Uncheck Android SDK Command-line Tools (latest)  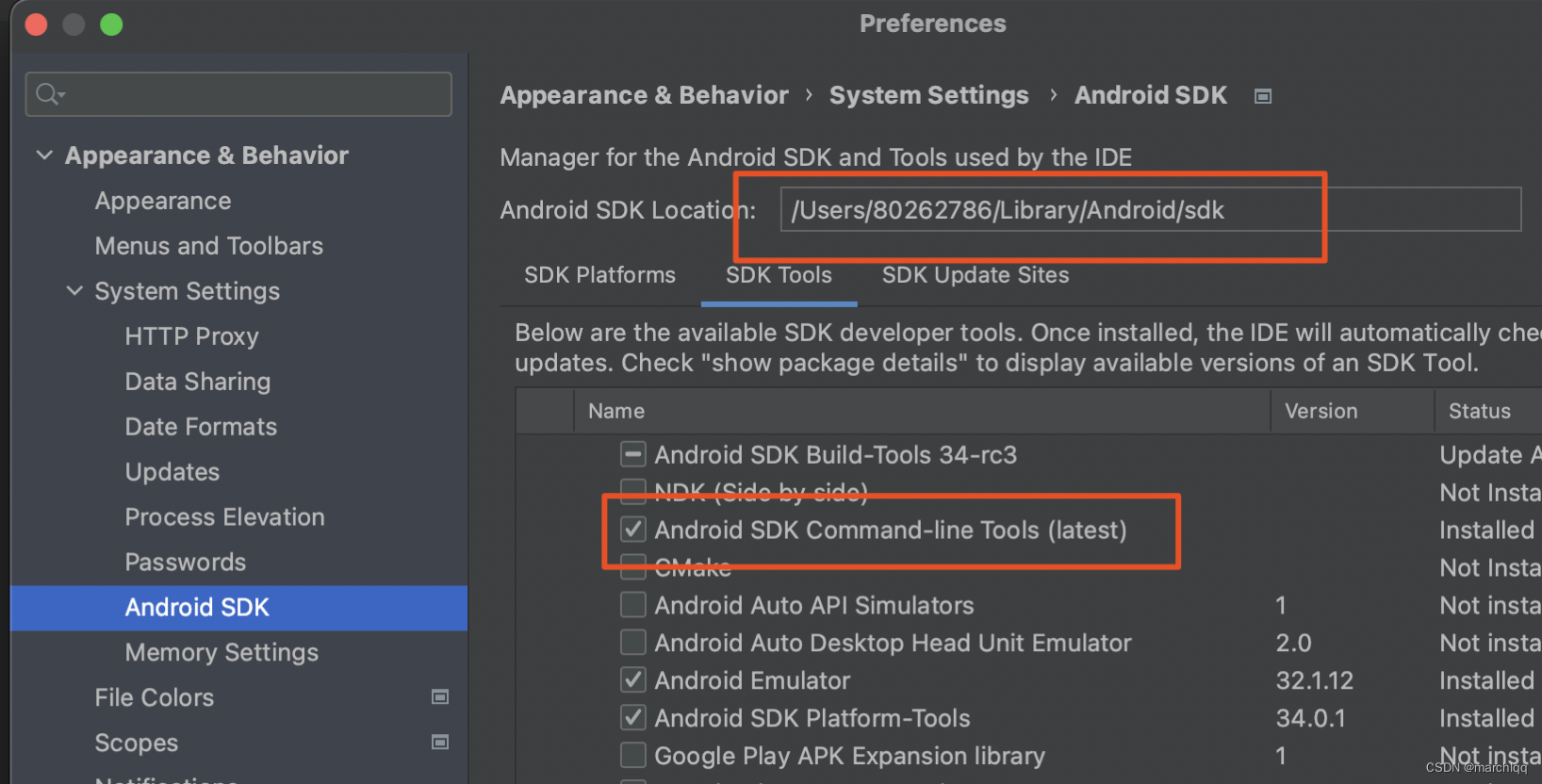click(633, 530)
